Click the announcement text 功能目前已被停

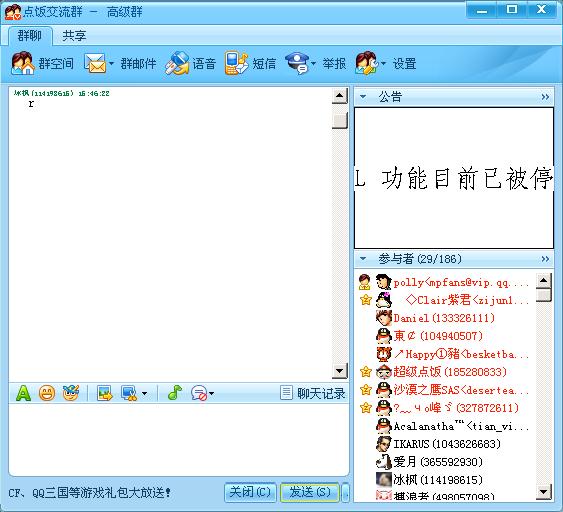[466, 178]
